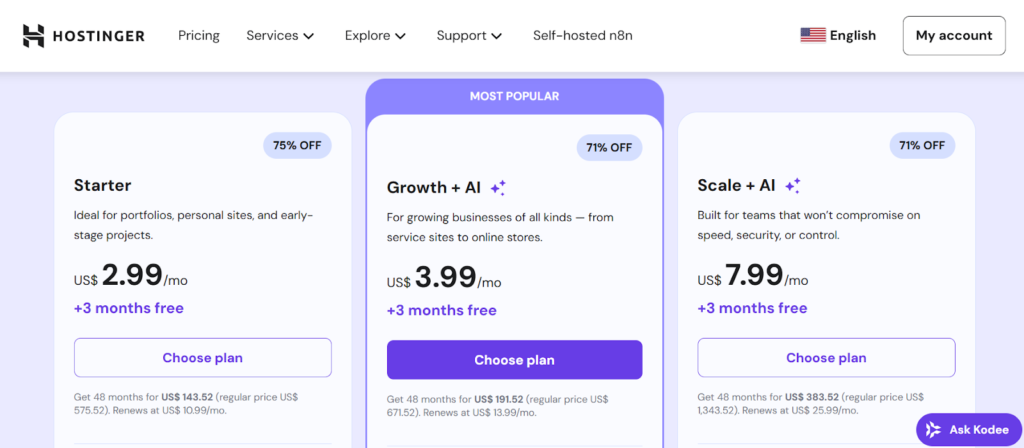Click the sparkle icon beside Growth + AI

(498, 187)
